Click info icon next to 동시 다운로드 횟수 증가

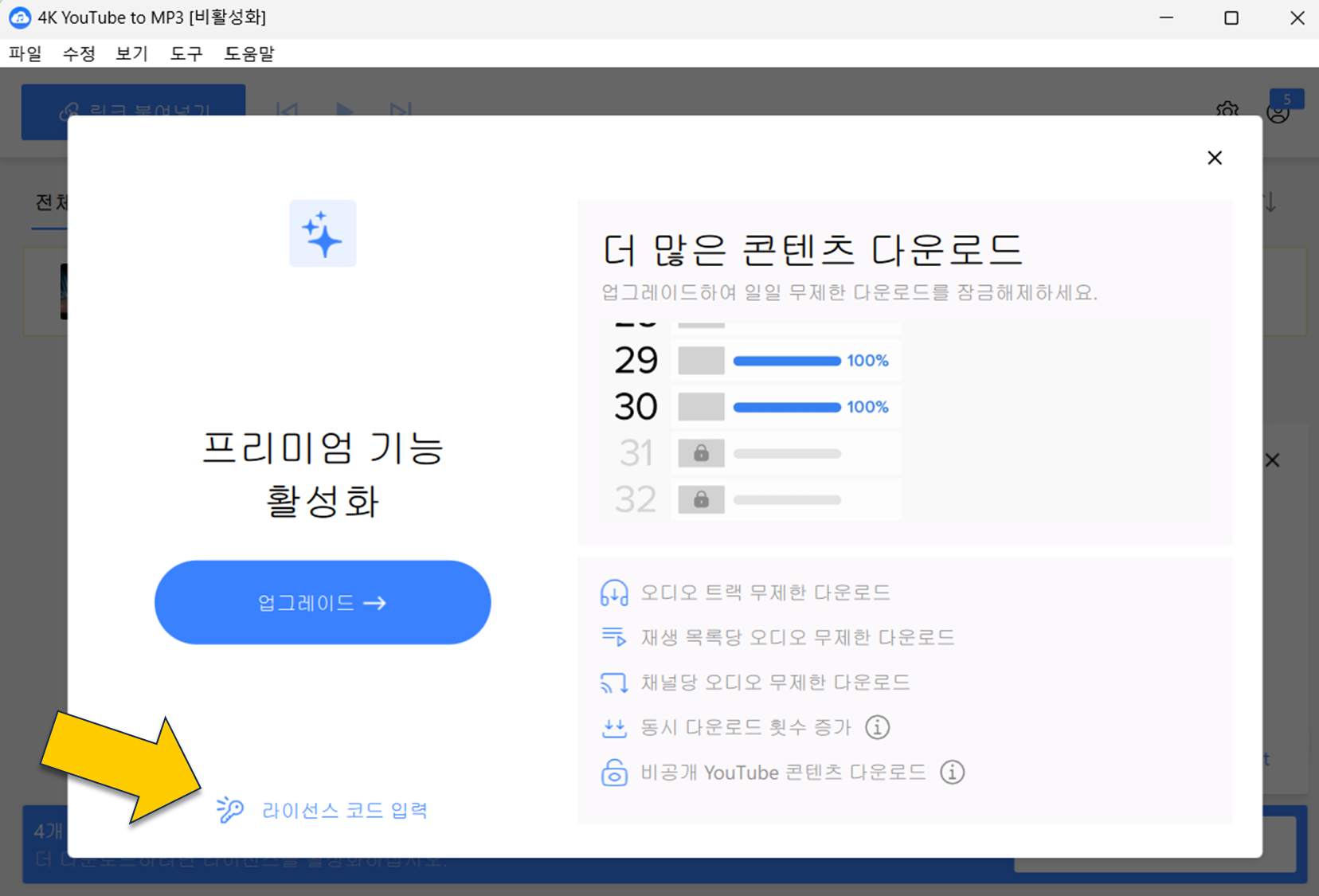pyautogui.click(x=877, y=727)
